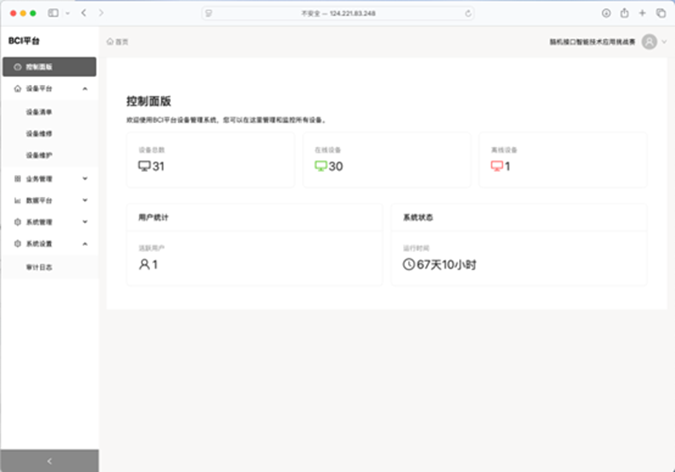Click the 首页 home breadcrumb icon
The height and width of the screenshot is (472, 675).
[110, 42]
